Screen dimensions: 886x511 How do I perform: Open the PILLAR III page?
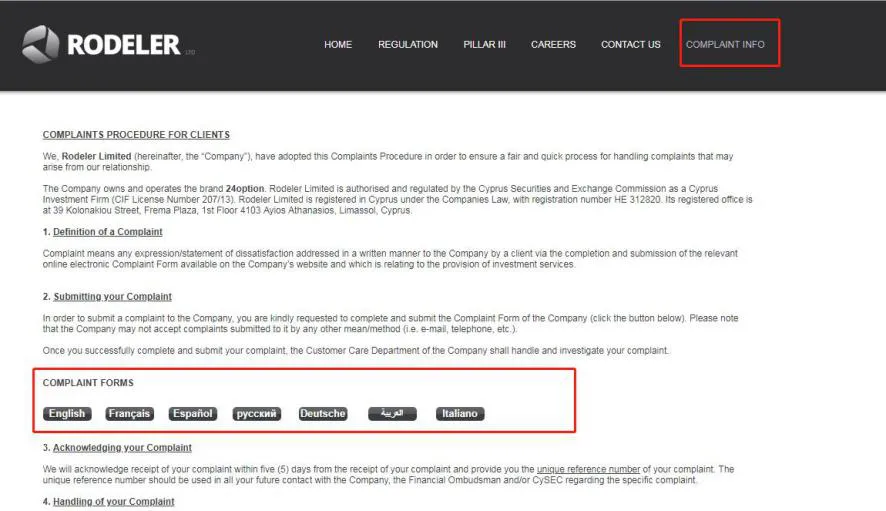[484, 45]
